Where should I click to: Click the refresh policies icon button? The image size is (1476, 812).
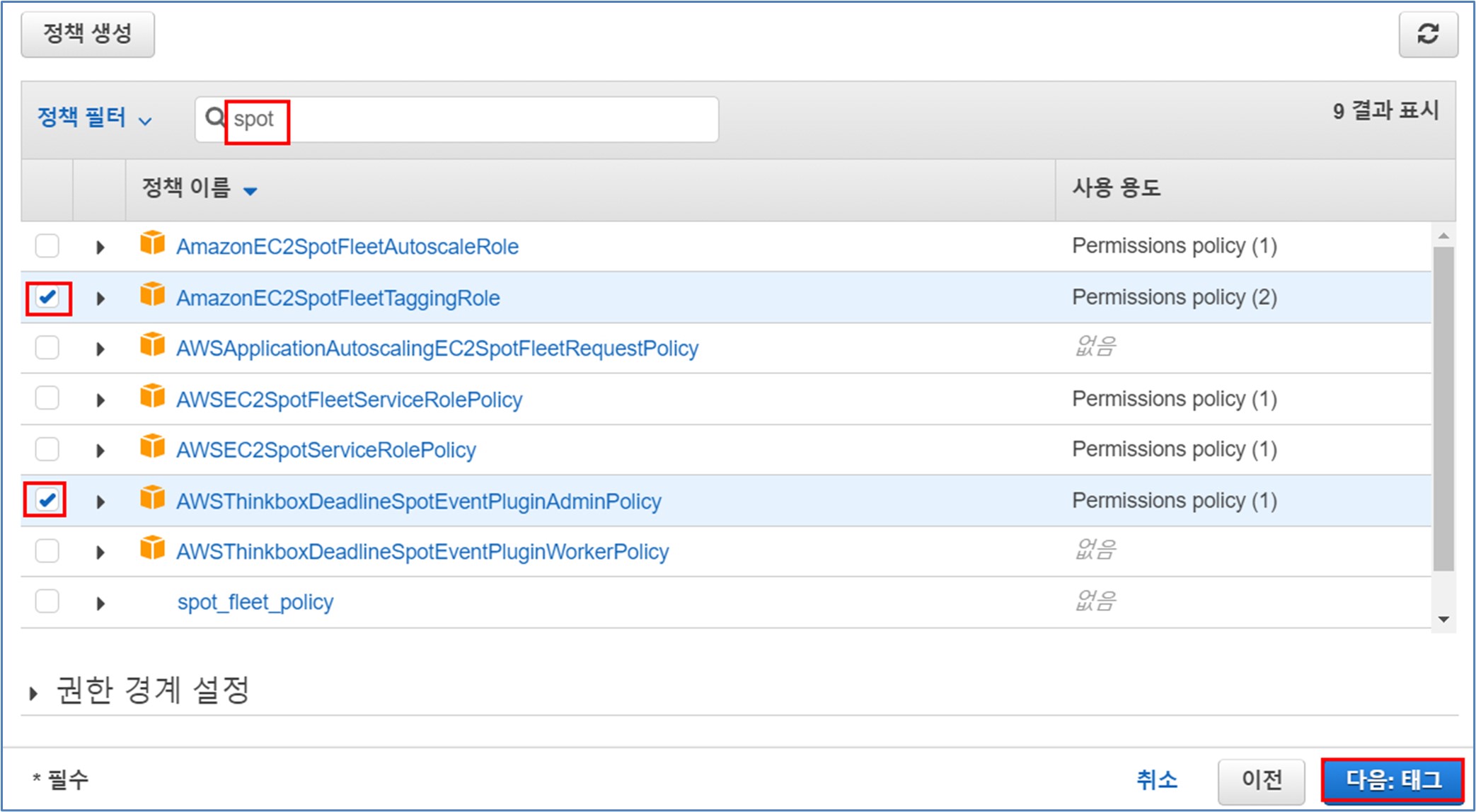tap(1427, 34)
